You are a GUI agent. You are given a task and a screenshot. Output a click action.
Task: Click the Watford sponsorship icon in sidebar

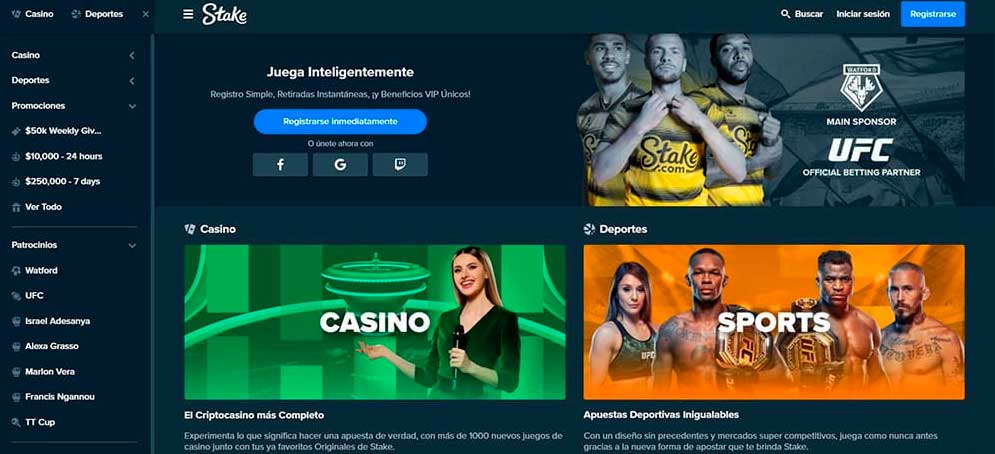pos(16,270)
